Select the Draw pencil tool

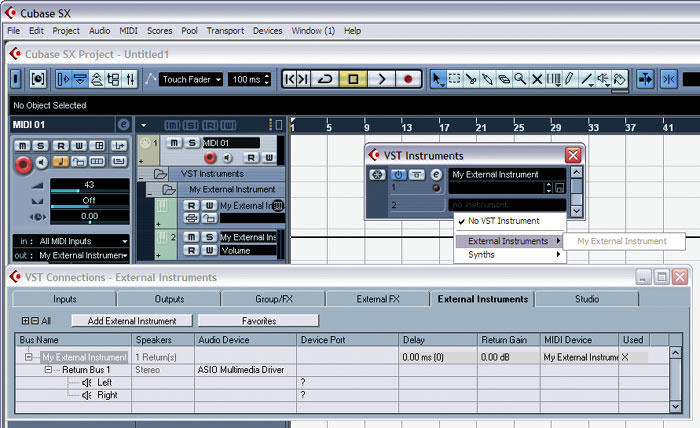click(x=569, y=79)
